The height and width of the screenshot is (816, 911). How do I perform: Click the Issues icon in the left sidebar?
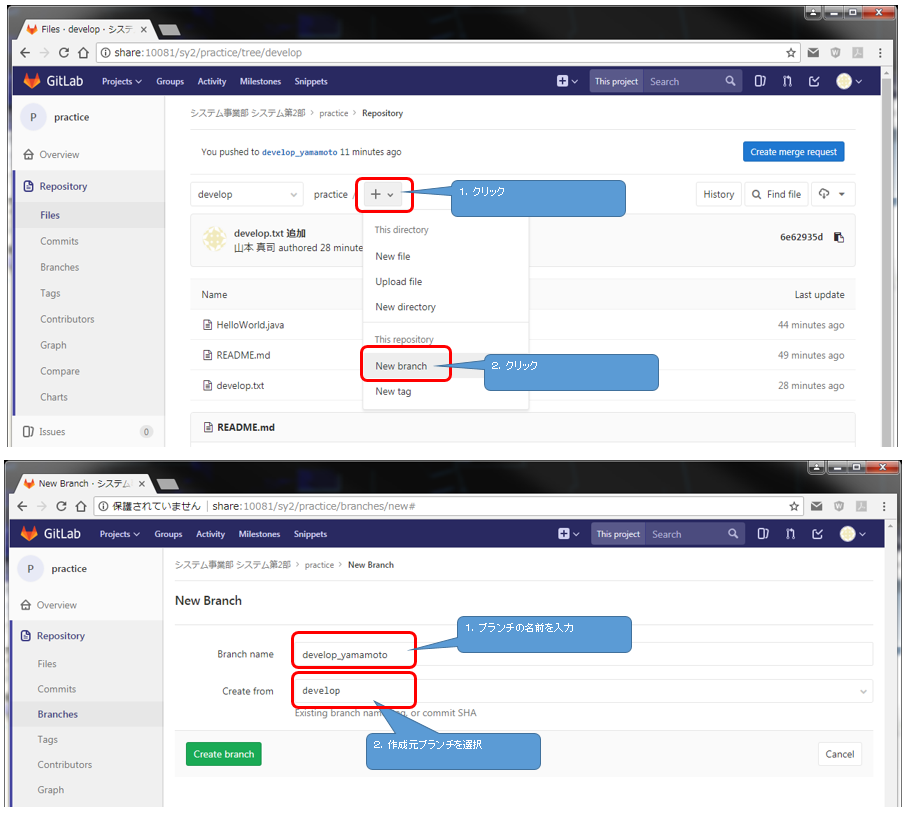click(x=28, y=432)
